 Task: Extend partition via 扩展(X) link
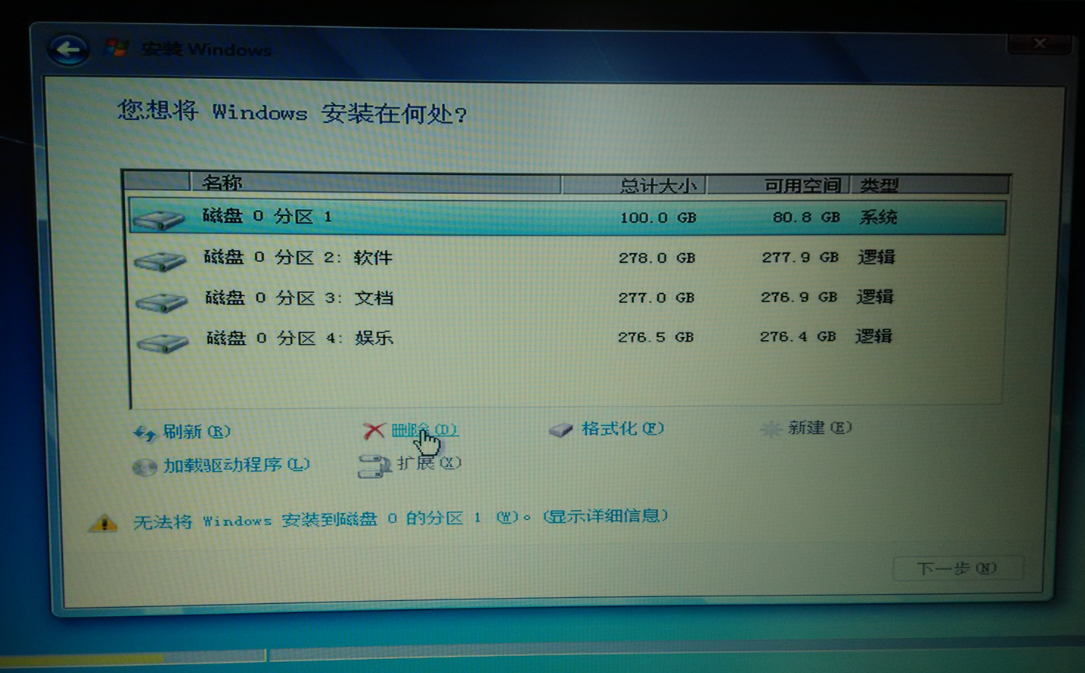[429, 463]
